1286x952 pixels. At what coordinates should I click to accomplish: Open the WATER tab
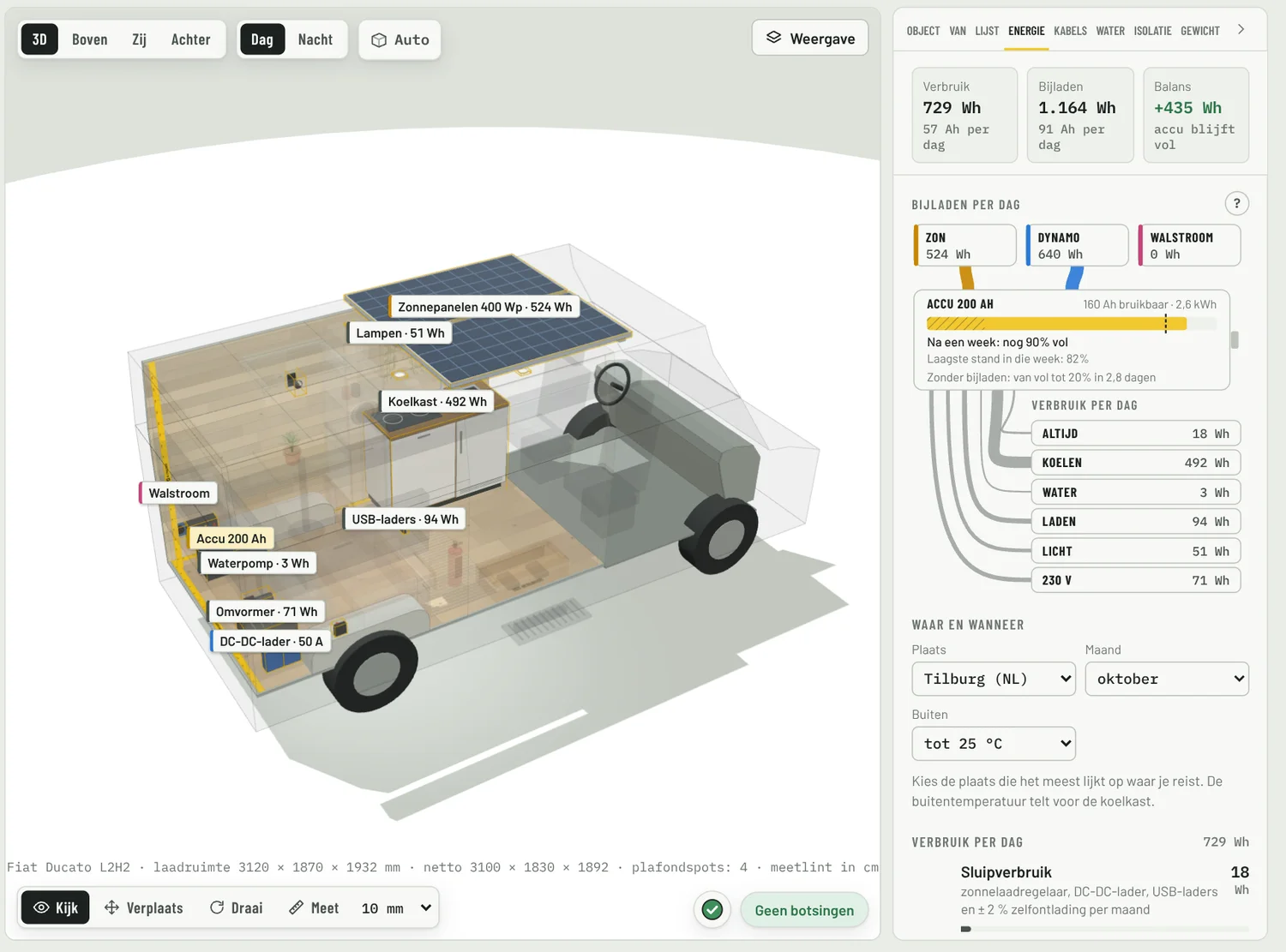(1110, 31)
